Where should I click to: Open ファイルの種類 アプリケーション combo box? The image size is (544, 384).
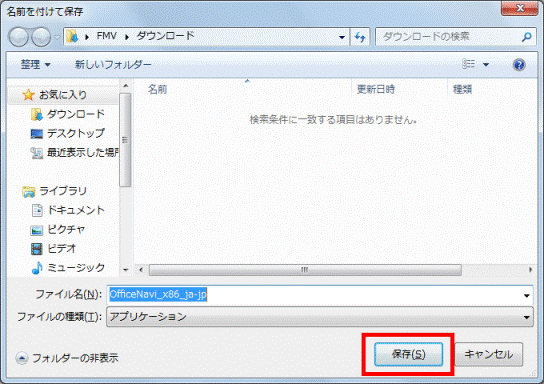tap(320, 317)
